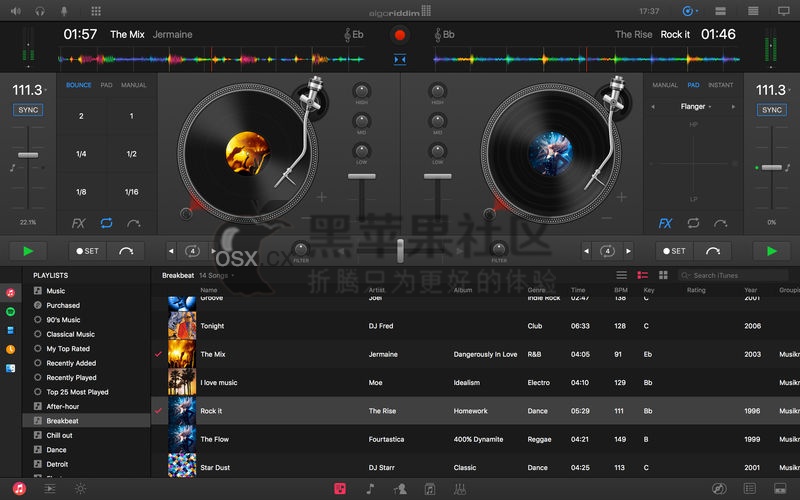Select next effect arrow right of Flanger
Image resolution: width=800 pixels, height=500 pixels.
point(733,107)
